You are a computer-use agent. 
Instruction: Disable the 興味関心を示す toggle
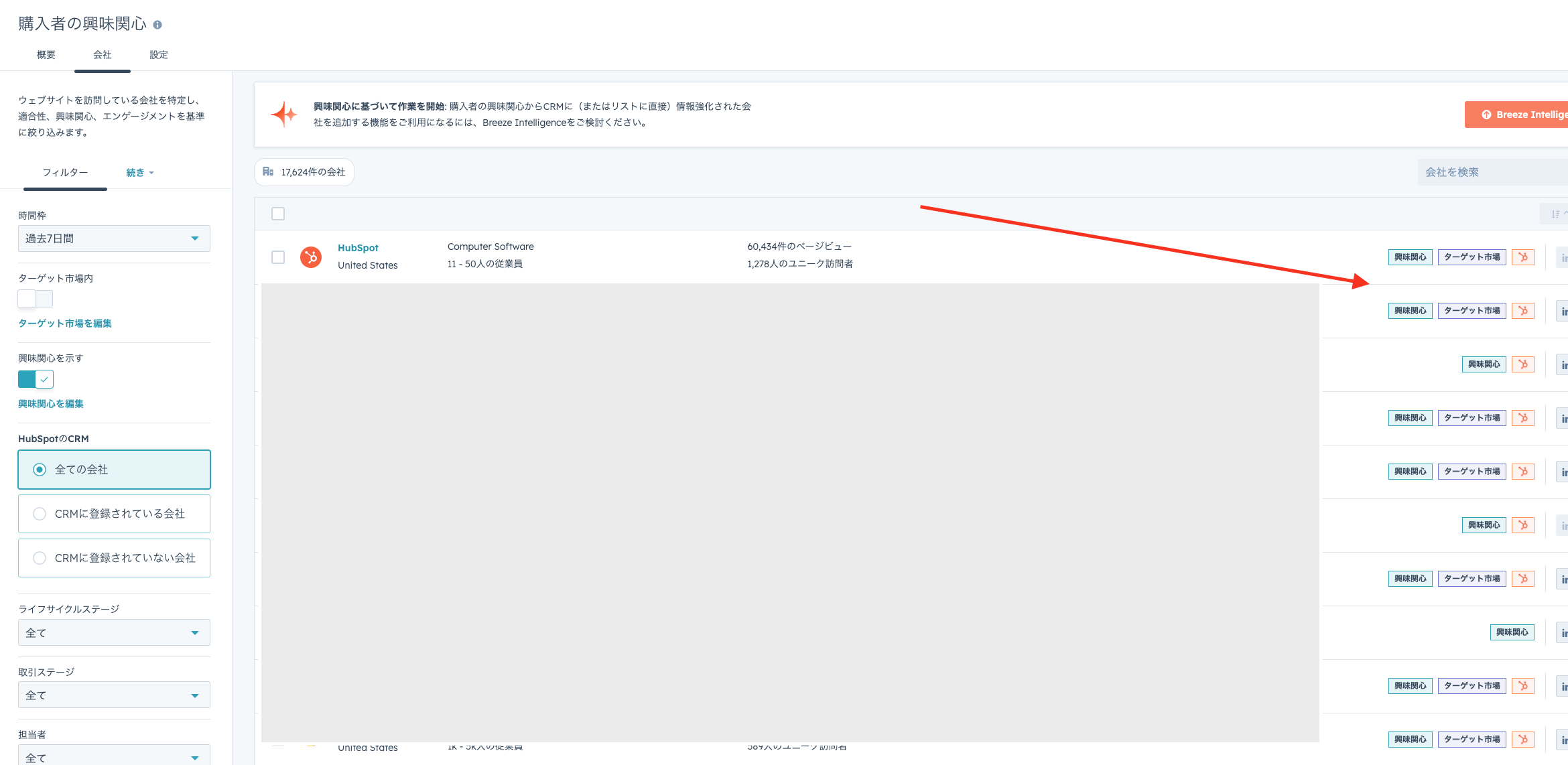pyautogui.click(x=36, y=379)
